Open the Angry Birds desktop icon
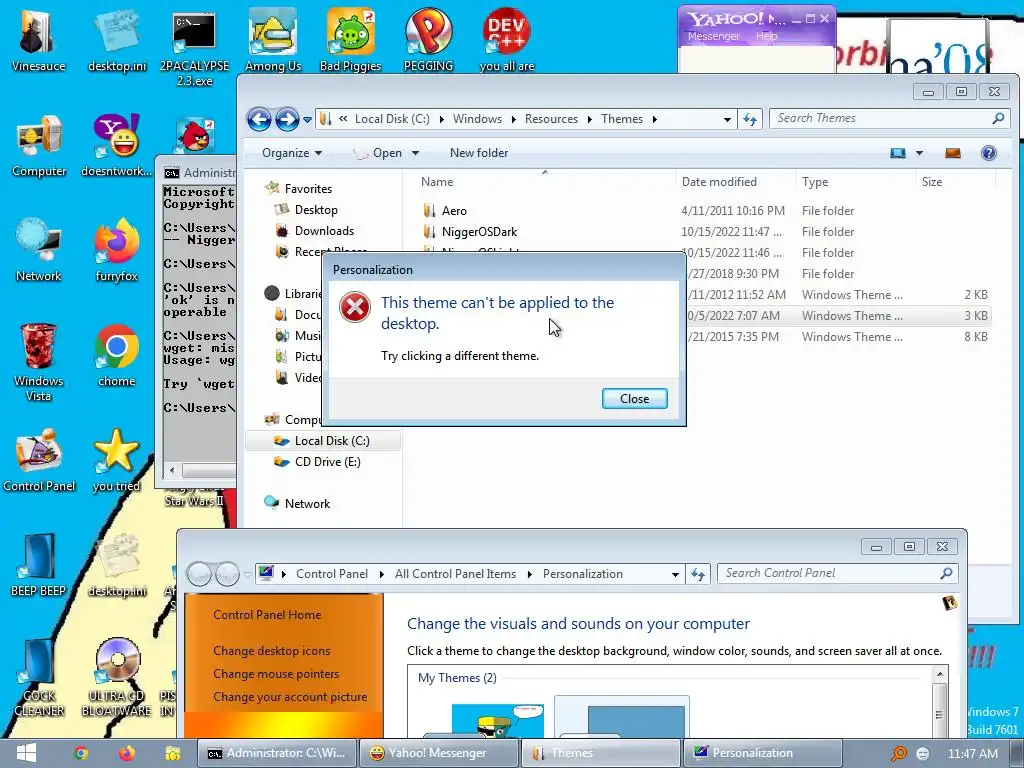The image size is (1024, 768). pos(195,135)
